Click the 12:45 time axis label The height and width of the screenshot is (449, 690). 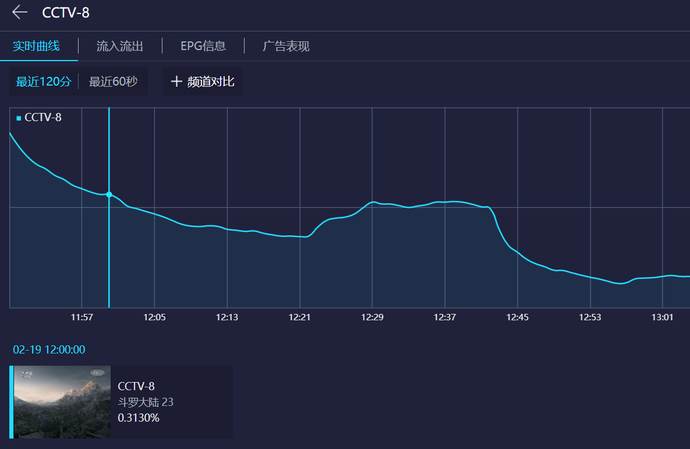click(518, 317)
